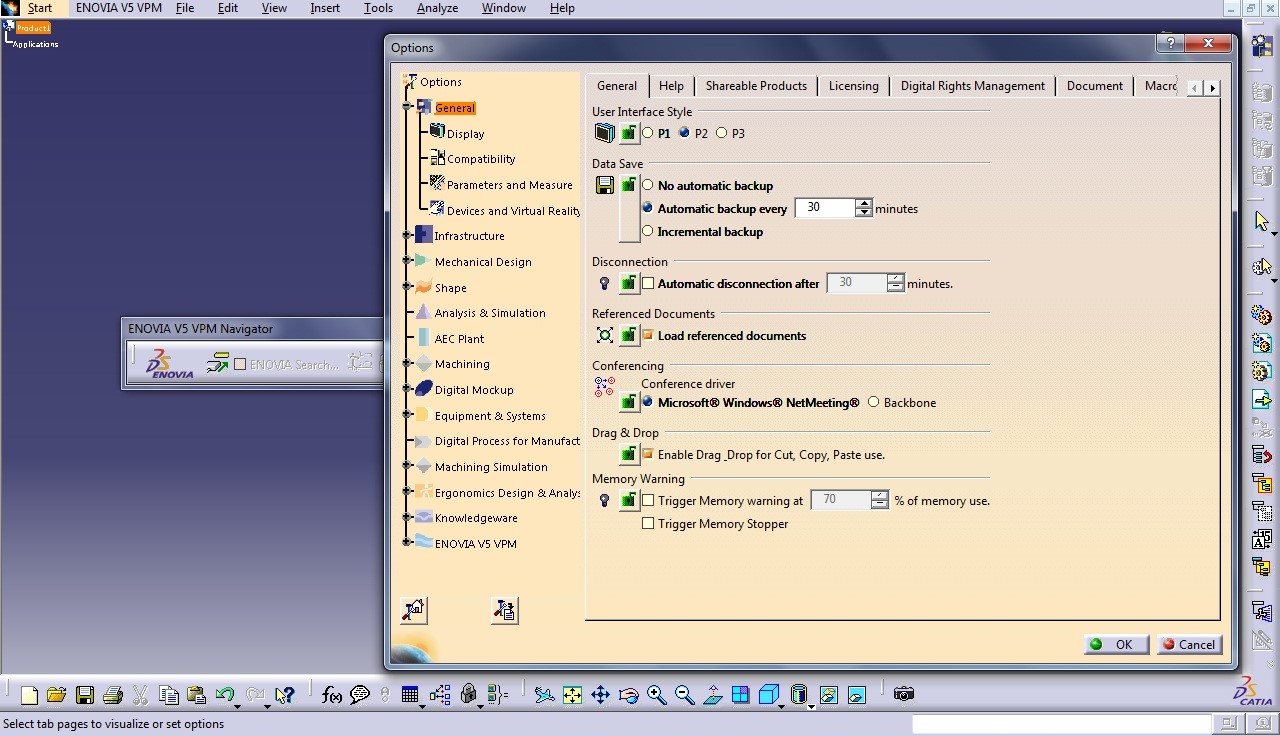
Task: Expand the Digital Mockup tree node
Action: pos(407,390)
